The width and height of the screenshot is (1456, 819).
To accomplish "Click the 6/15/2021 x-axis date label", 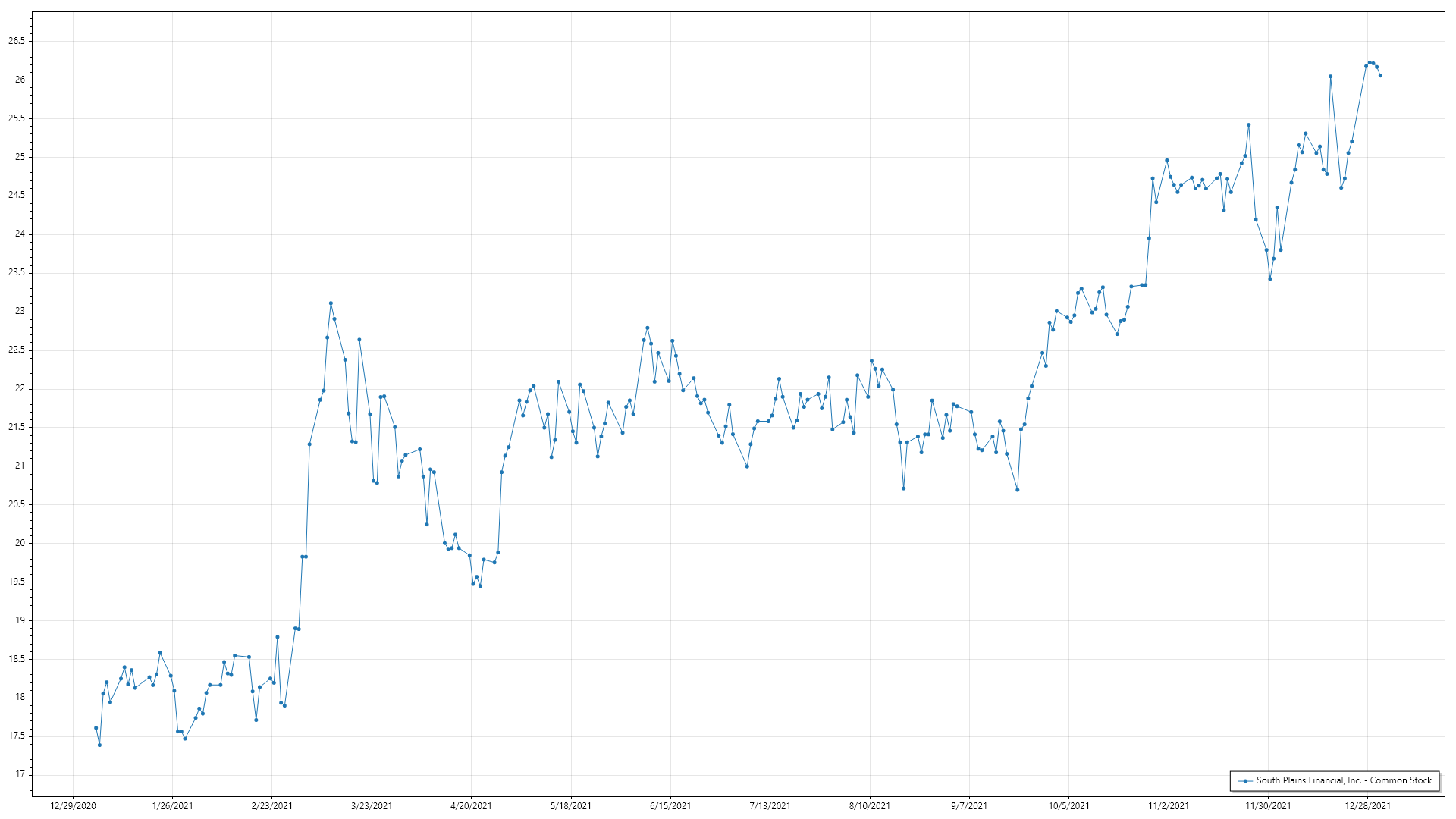I will (670, 806).
